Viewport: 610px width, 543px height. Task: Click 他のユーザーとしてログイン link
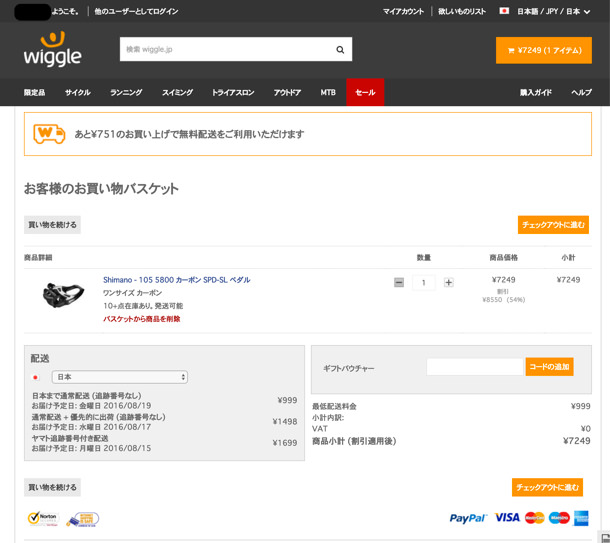click(x=136, y=11)
